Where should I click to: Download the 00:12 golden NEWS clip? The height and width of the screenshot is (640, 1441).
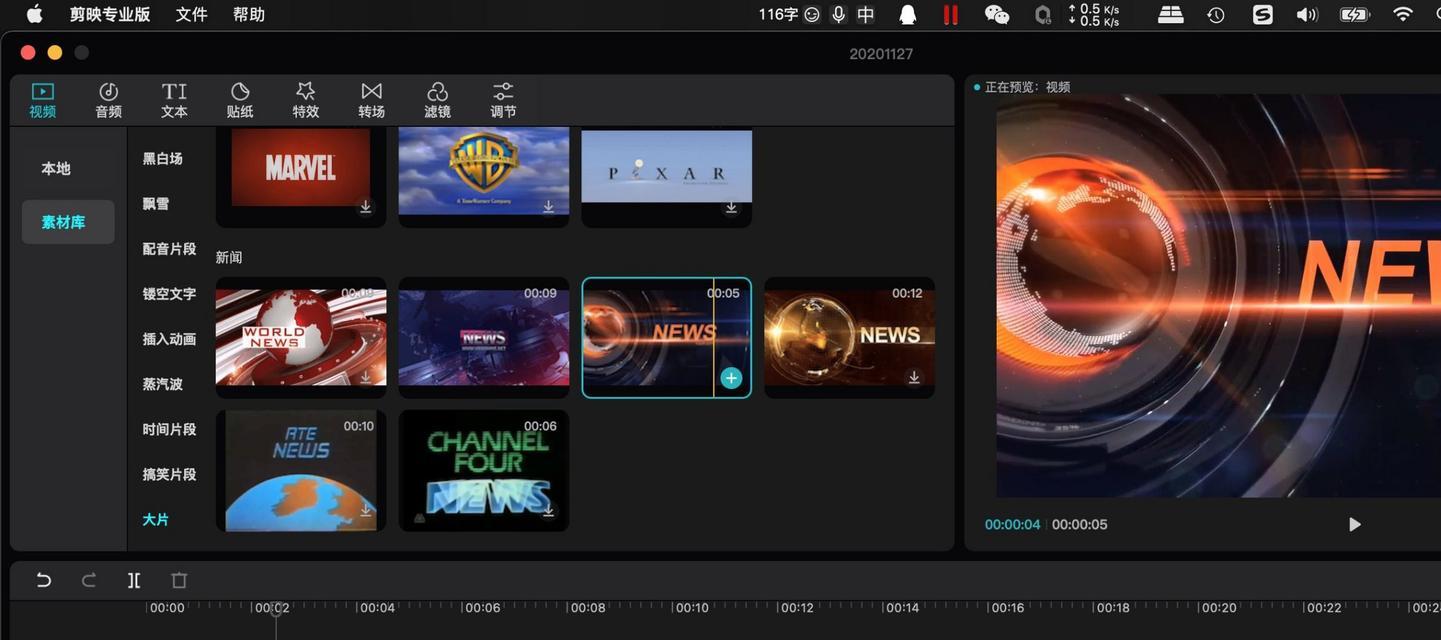click(x=914, y=377)
